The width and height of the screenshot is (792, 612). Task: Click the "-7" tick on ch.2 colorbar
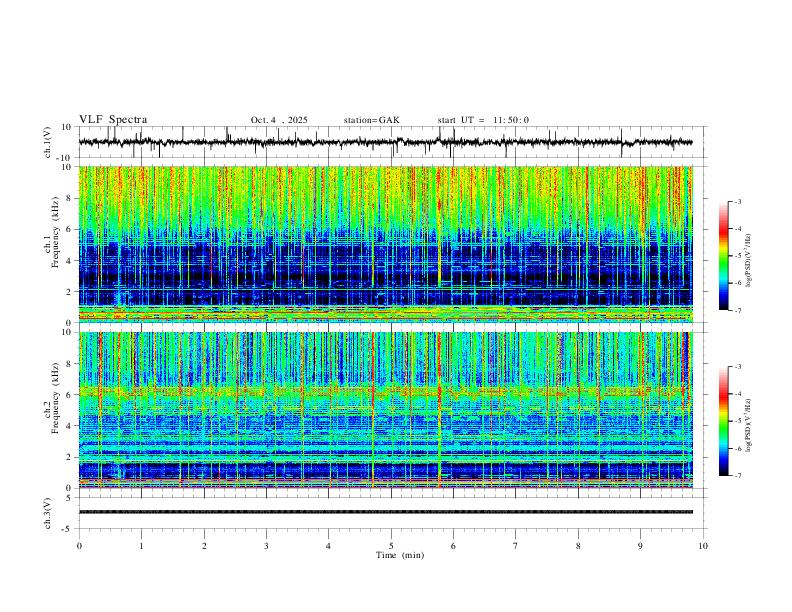pos(738,476)
